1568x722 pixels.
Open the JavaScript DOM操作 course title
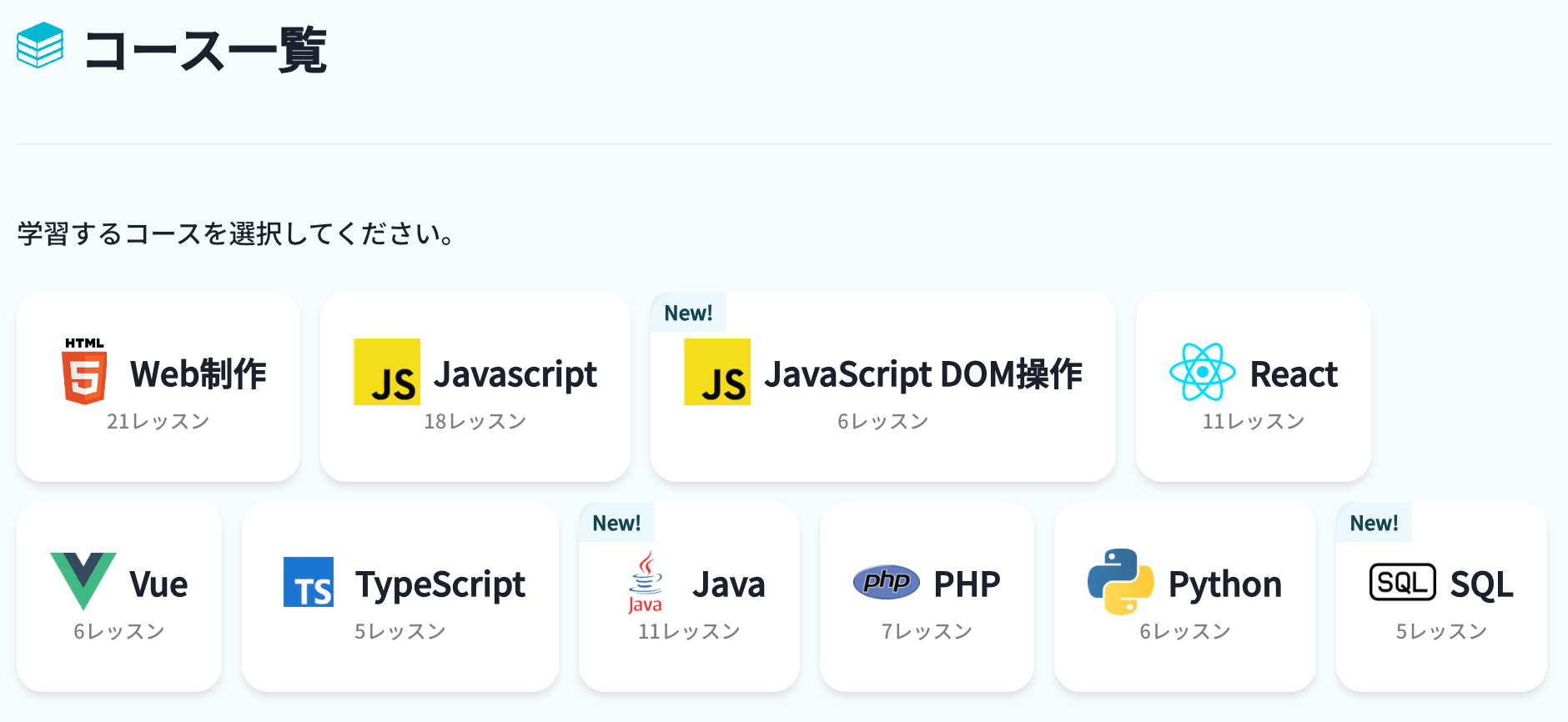(922, 374)
